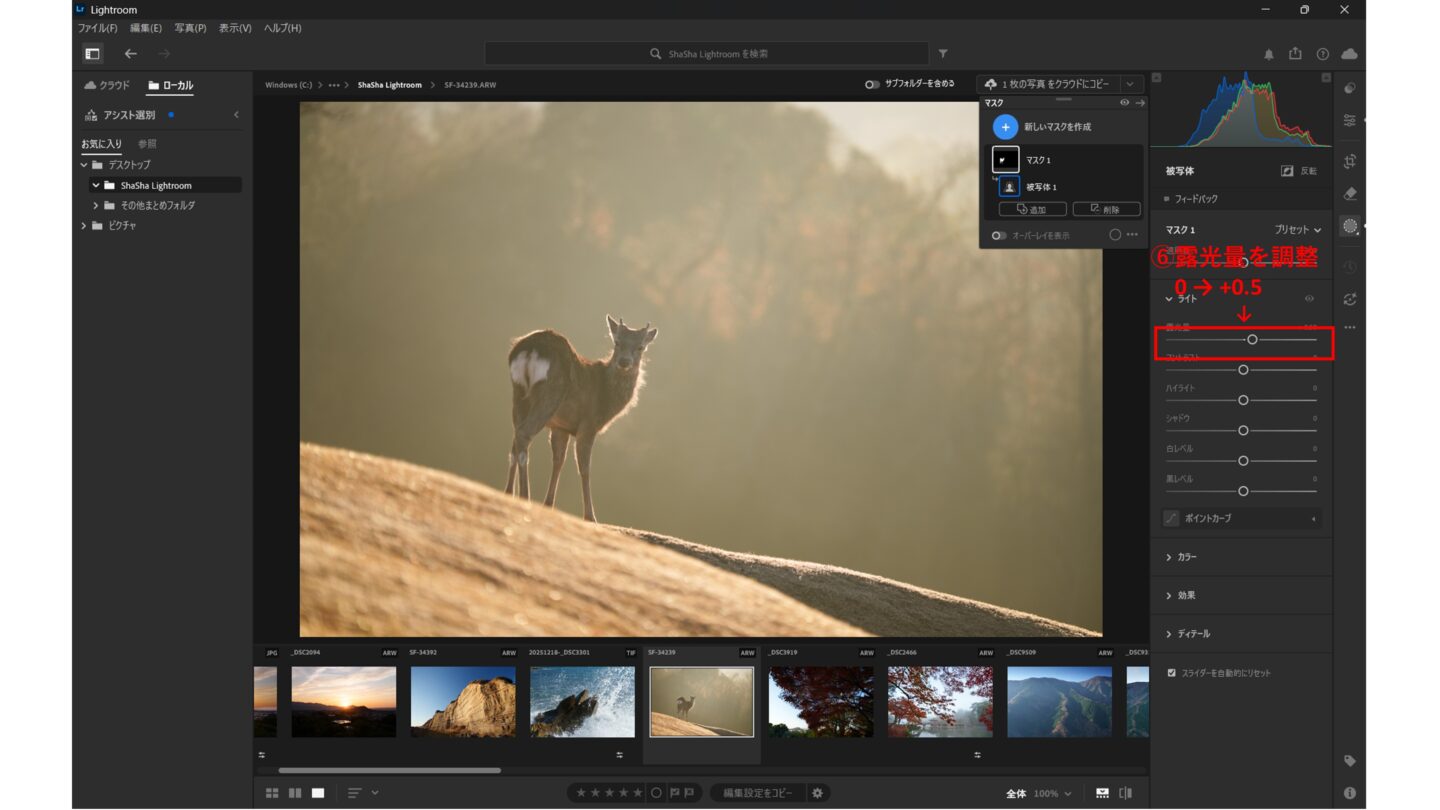Switch to single photo detail view
This screenshot has height=810, width=1440.
tap(318, 793)
